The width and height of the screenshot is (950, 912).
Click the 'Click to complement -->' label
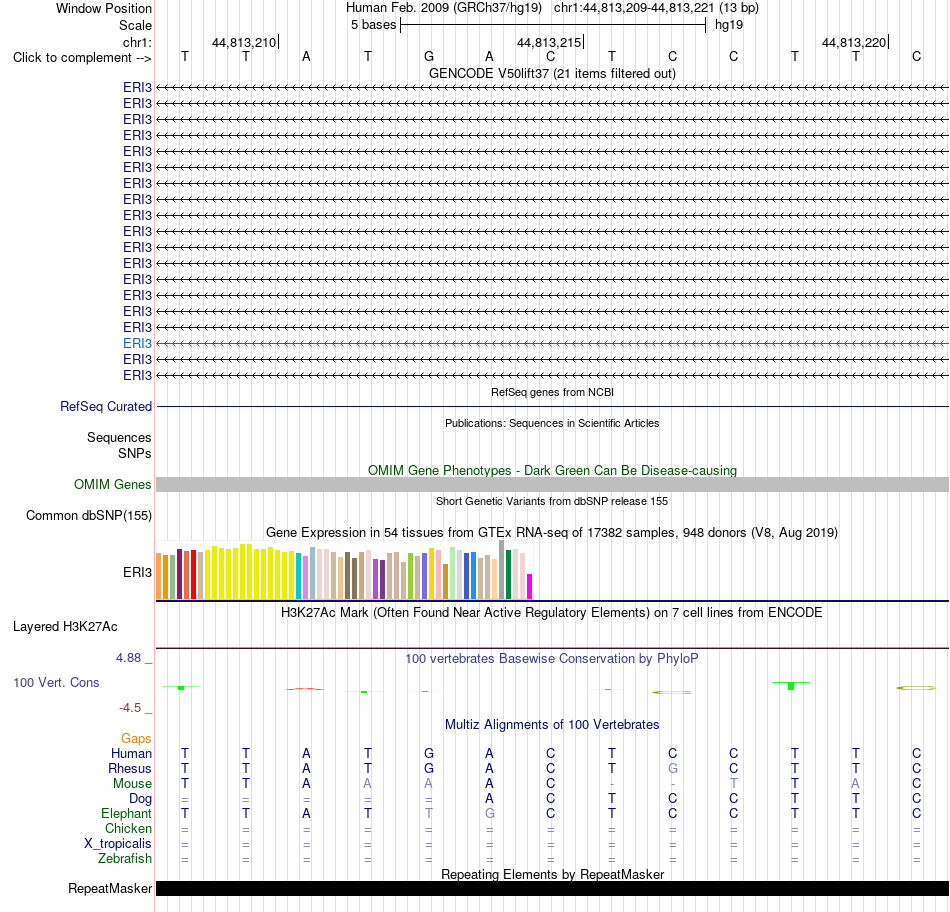[82, 58]
